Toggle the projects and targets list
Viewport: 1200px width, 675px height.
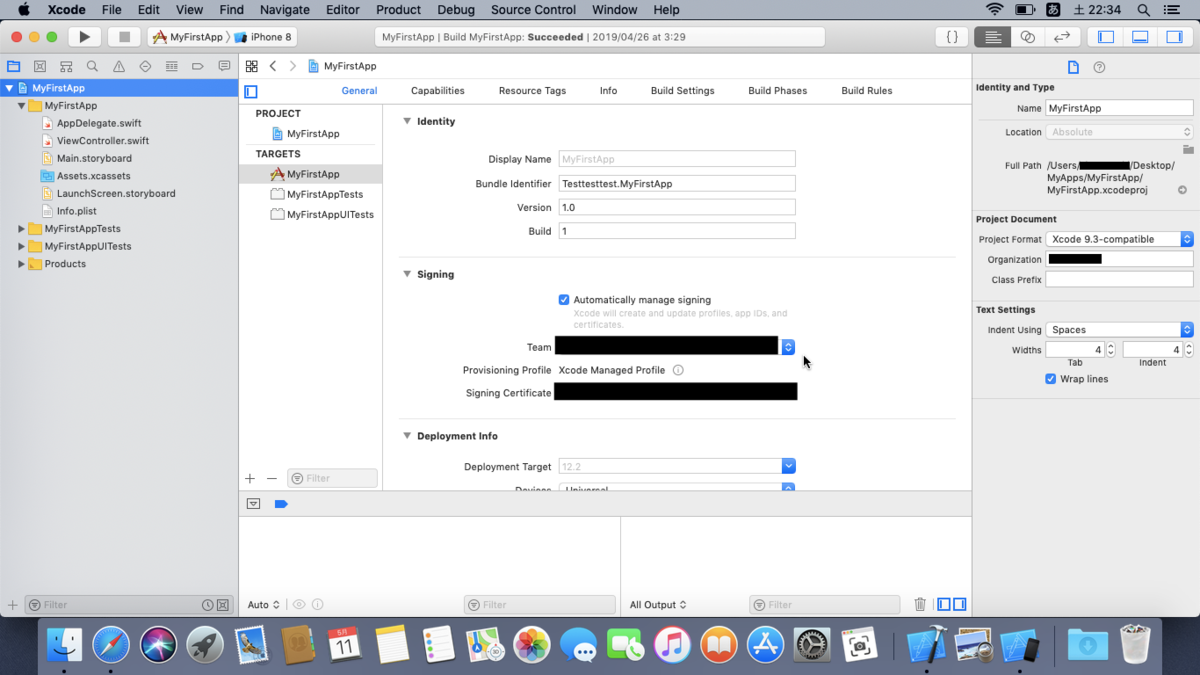pyautogui.click(x=251, y=91)
